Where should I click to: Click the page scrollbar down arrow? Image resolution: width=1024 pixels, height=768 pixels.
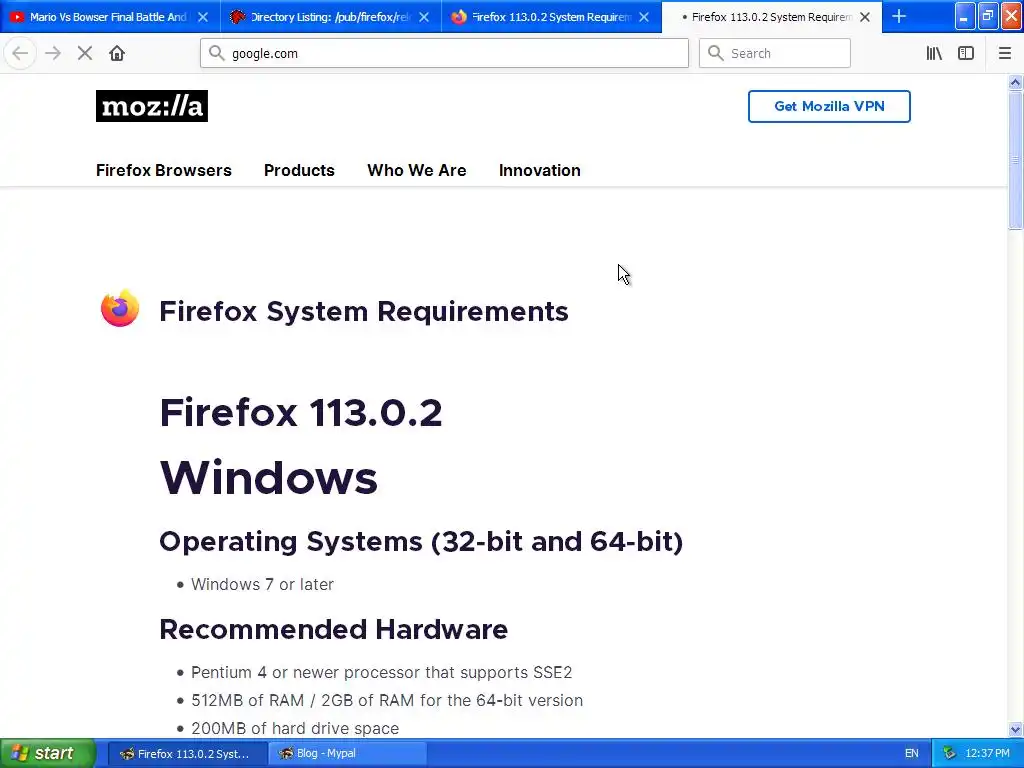click(x=1015, y=729)
